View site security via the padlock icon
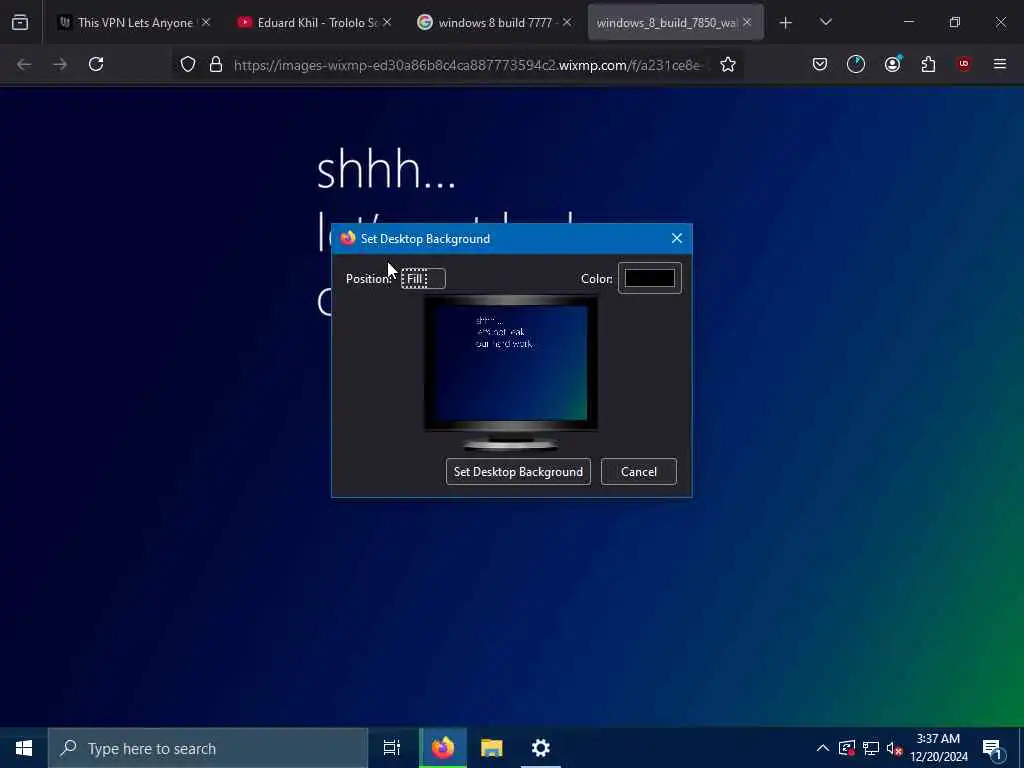Screen dimensions: 1024x768 point(216,64)
